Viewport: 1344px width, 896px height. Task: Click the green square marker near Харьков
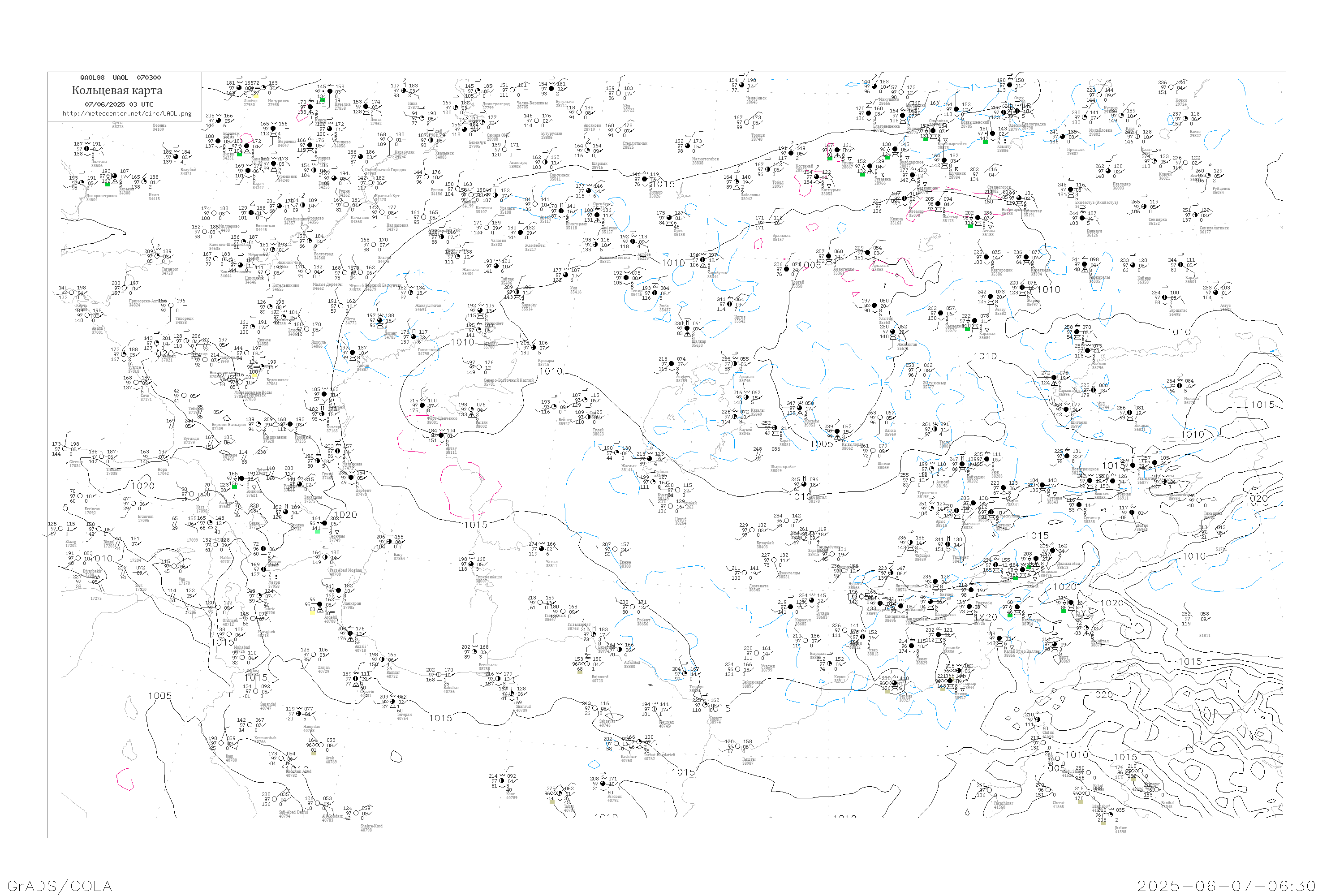[108, 184]
